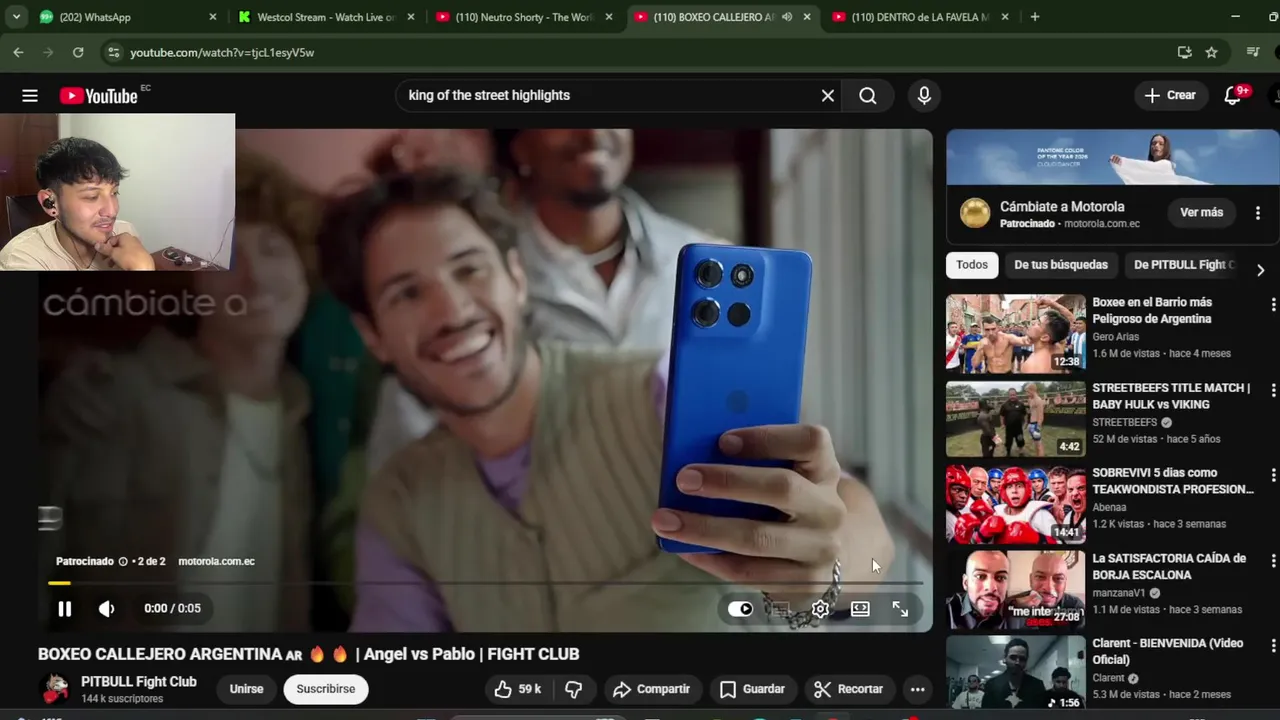Go back to the previous page
Screen dimensions: 1280x720
tap(18, 52)
